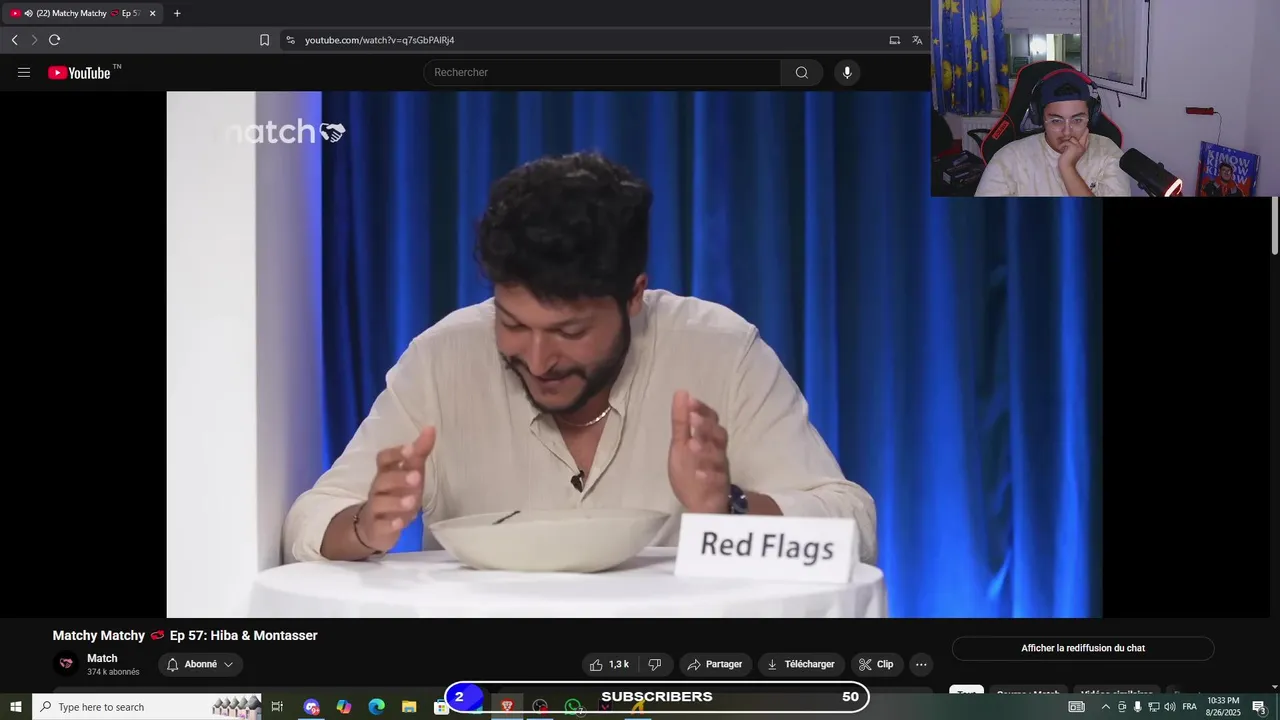1280x720 pixels.
Task: Mute the tab via its speaker icon
Action: pos(28,13)
